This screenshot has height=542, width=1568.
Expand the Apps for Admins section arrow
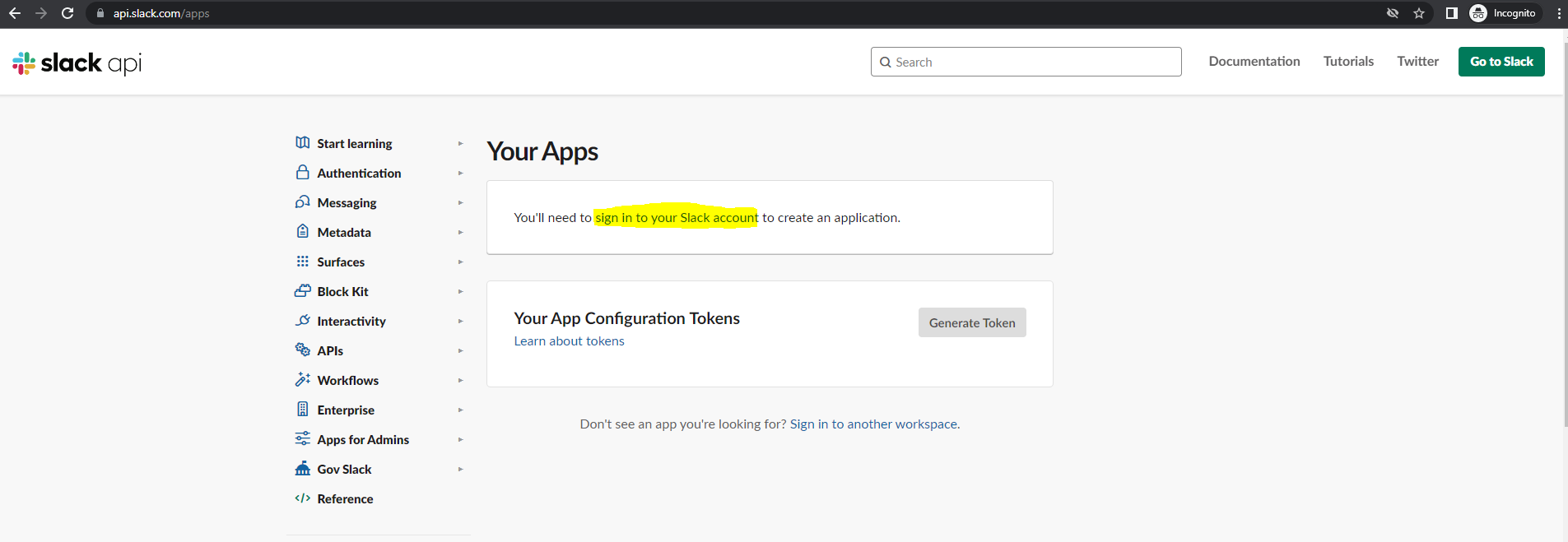461,439
